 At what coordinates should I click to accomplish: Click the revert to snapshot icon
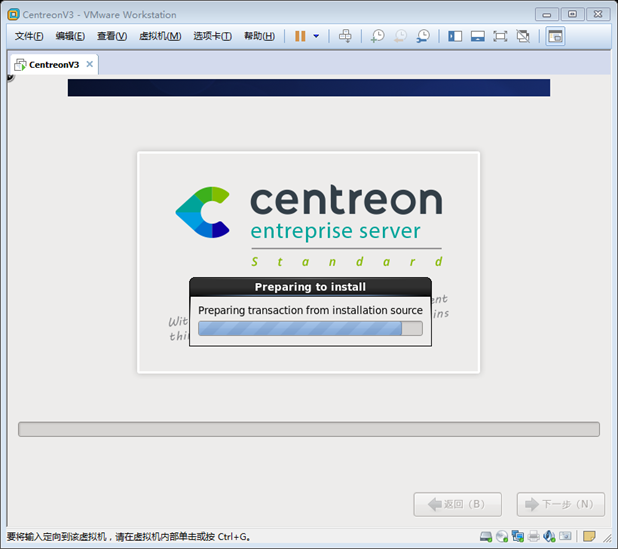(400, 36)
